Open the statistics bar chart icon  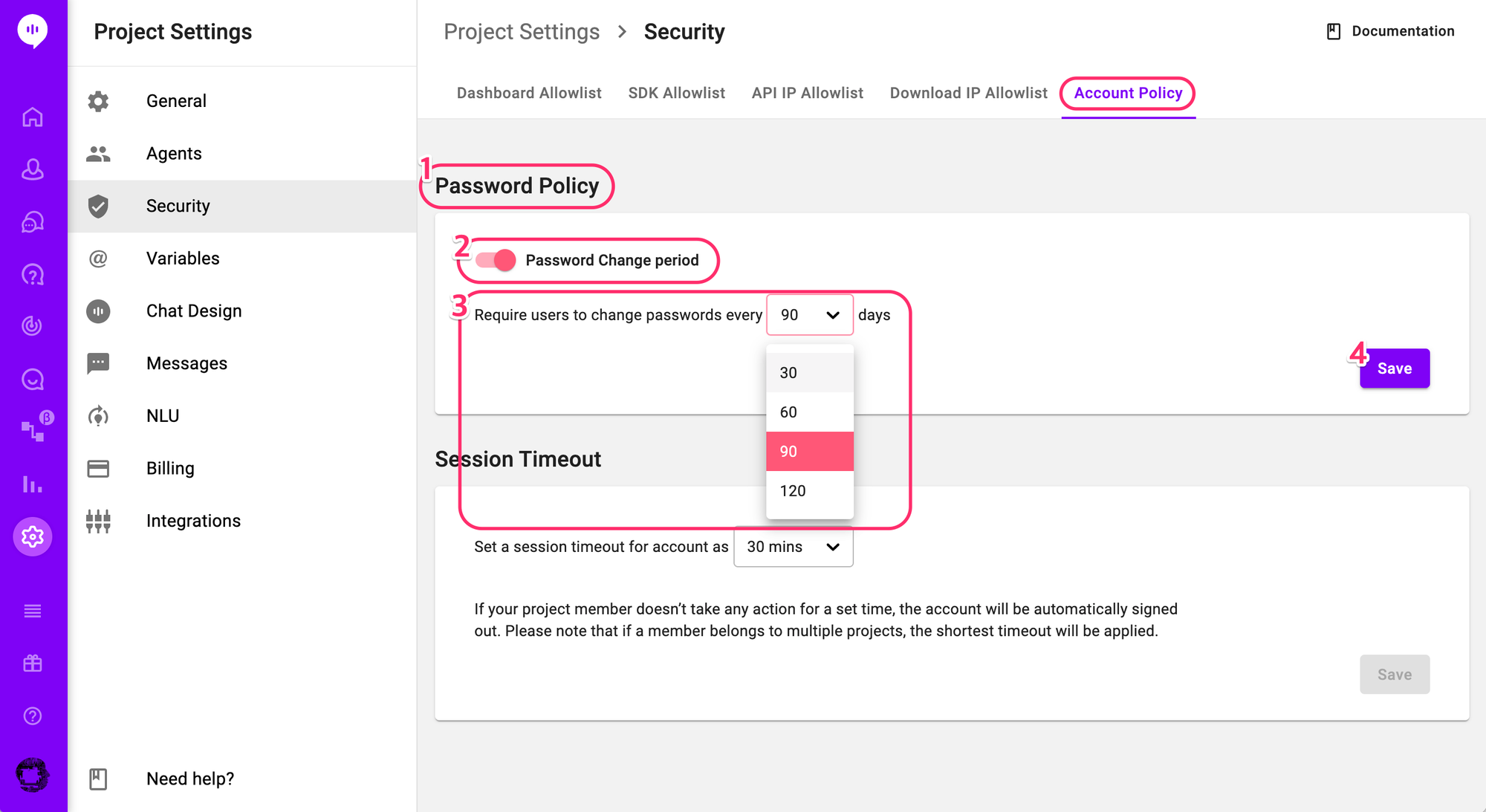(x=33, y=484)
